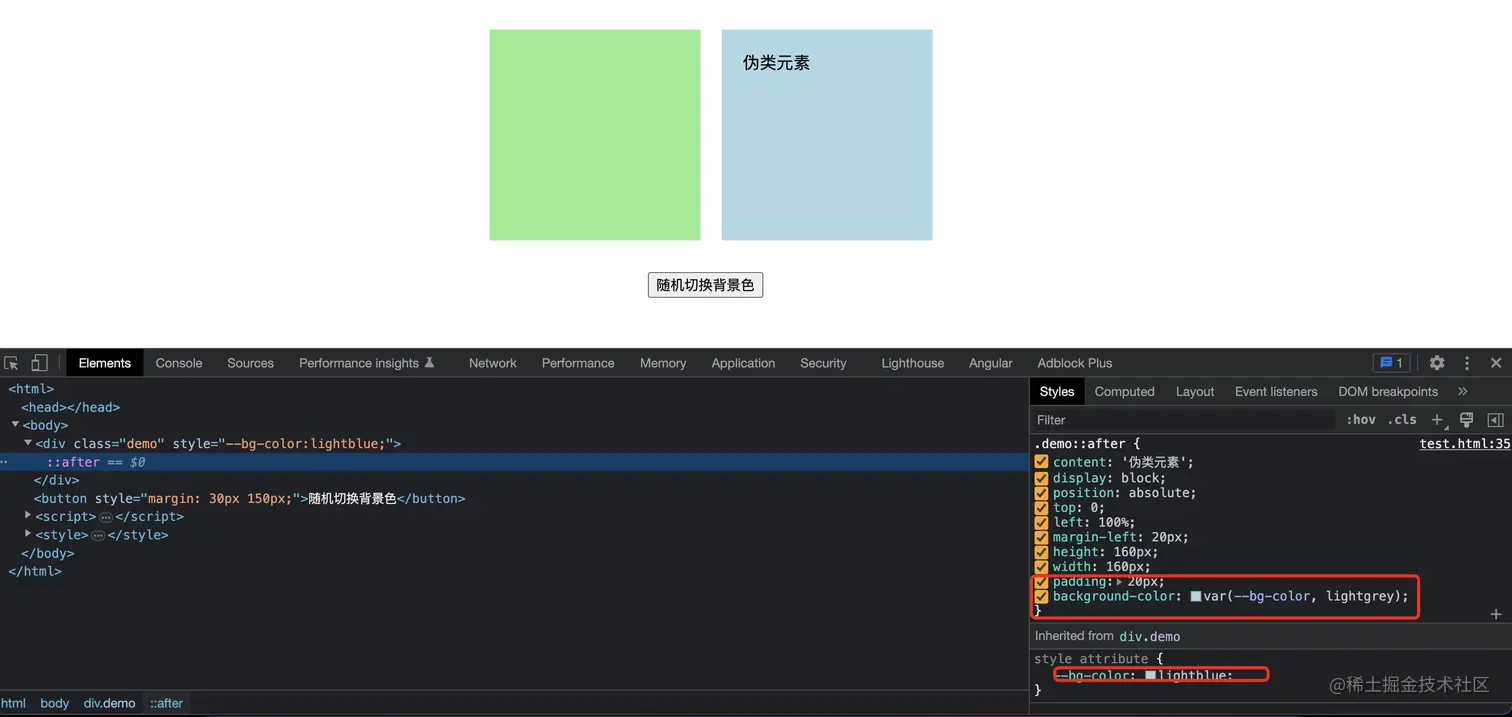1512x717 pixels.
Task: Insert style rule below .demo::after block
Action: tap(1496, 614)
